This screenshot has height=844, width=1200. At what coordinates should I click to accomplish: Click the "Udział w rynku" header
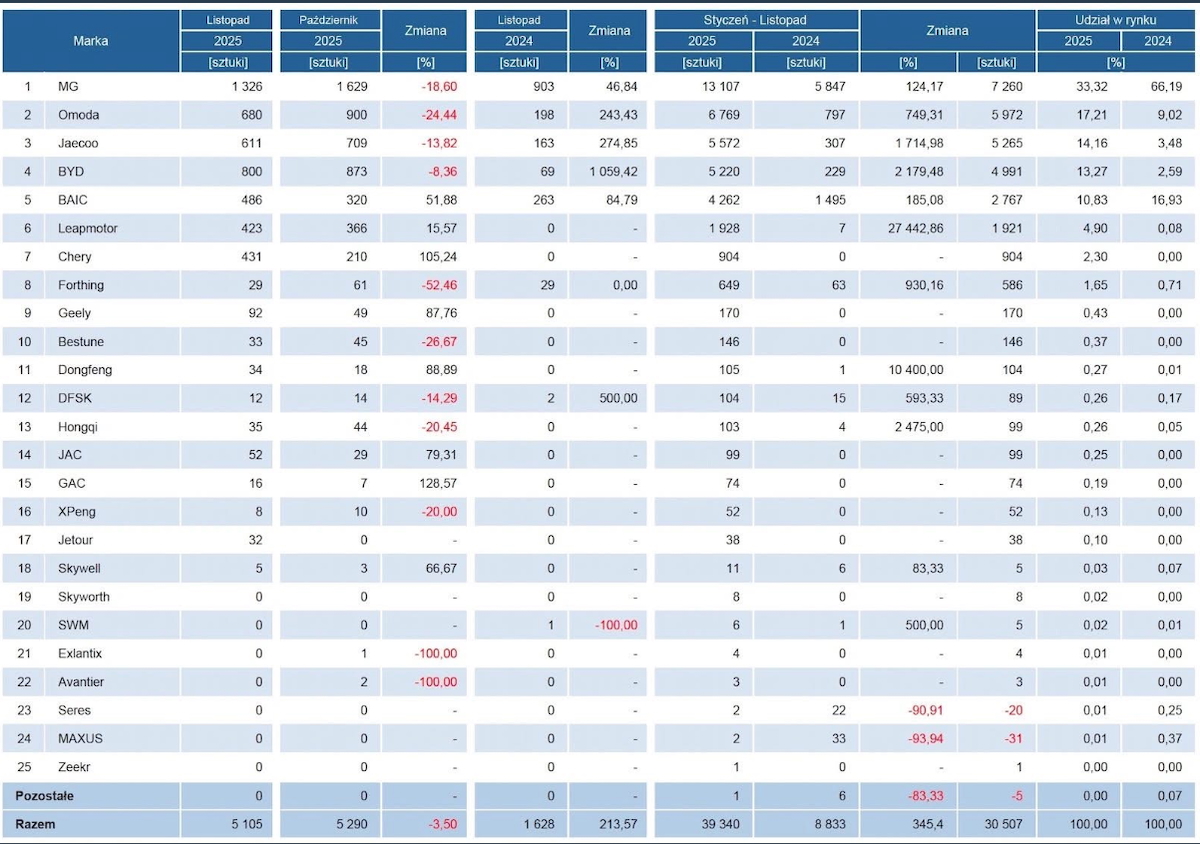click(1116, 20)
